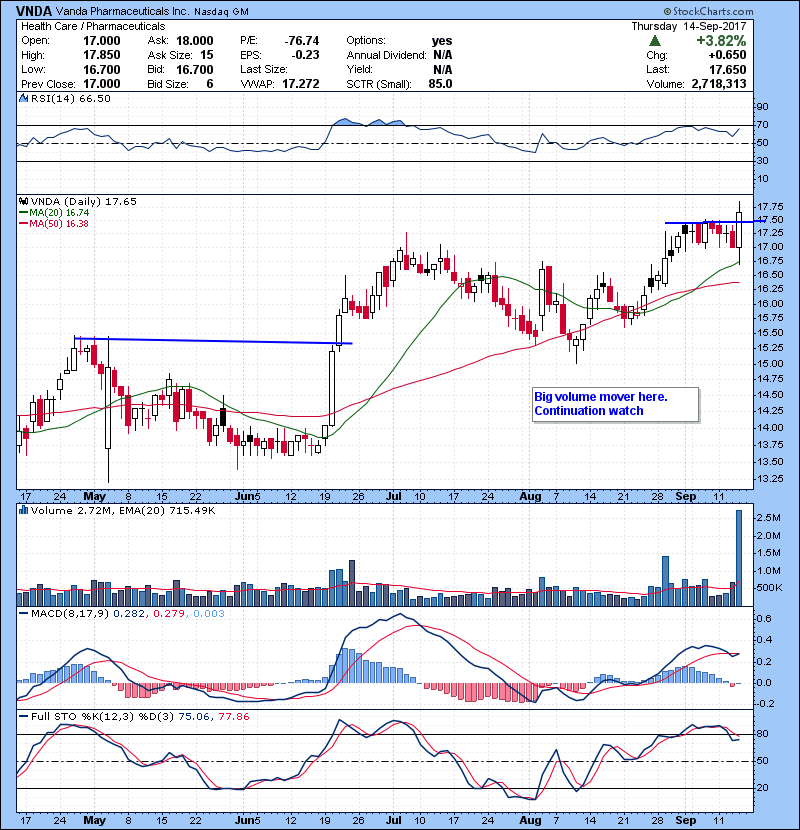Click the VWAP value 17.272

(x=301, y=84)
